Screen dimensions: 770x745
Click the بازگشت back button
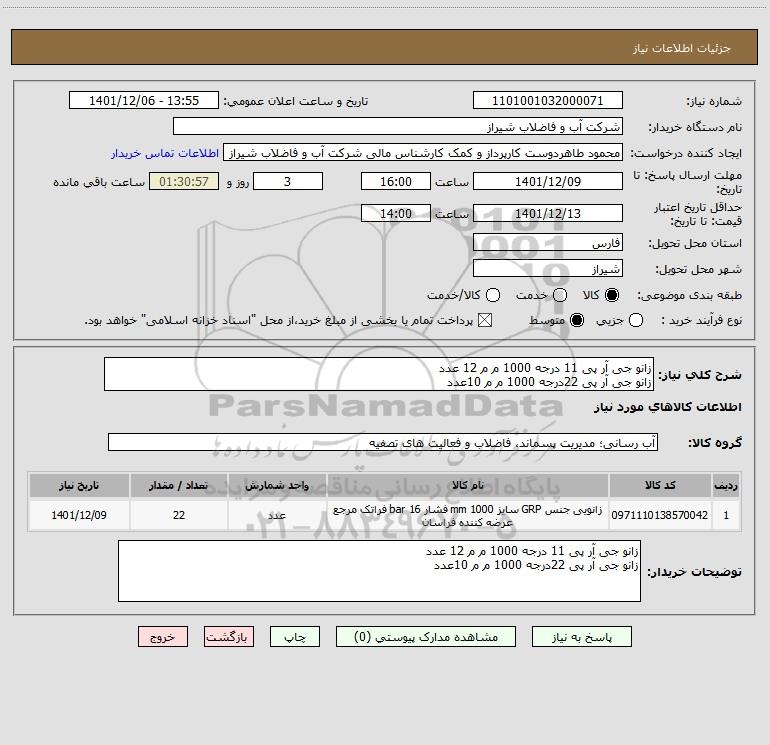coord(229,637)
